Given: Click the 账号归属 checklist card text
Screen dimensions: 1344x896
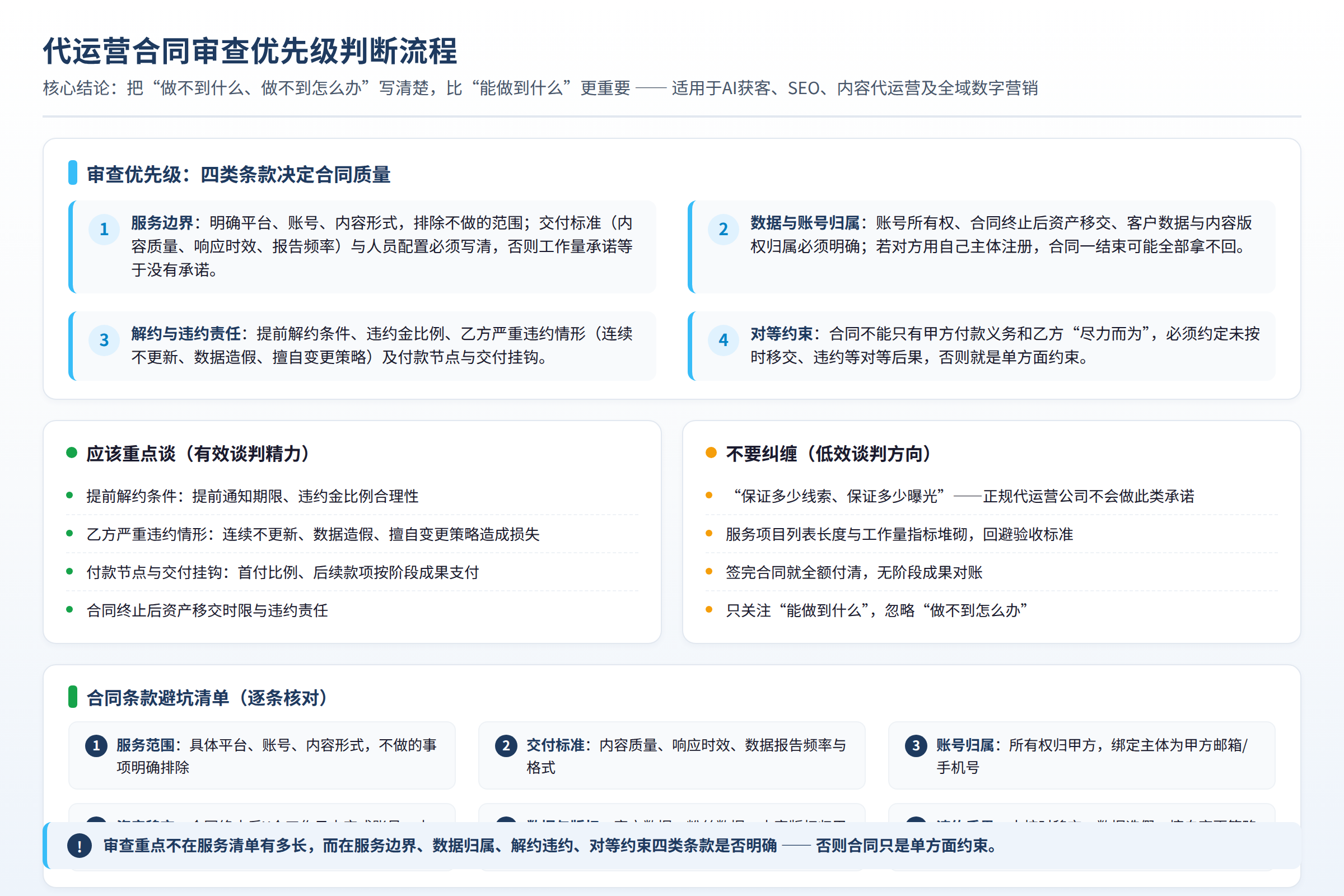Looking at the screenshot, I should 1092,756.
